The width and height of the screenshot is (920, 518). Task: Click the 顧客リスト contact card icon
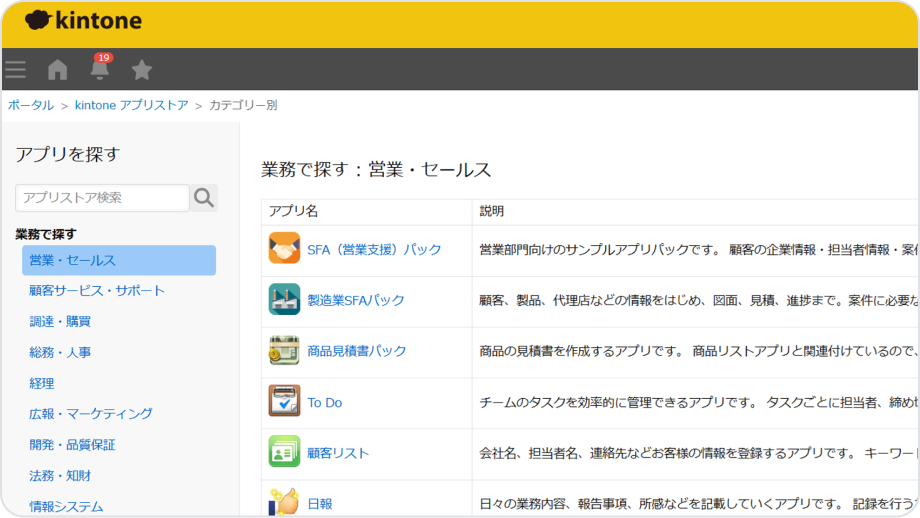[285, 452]
